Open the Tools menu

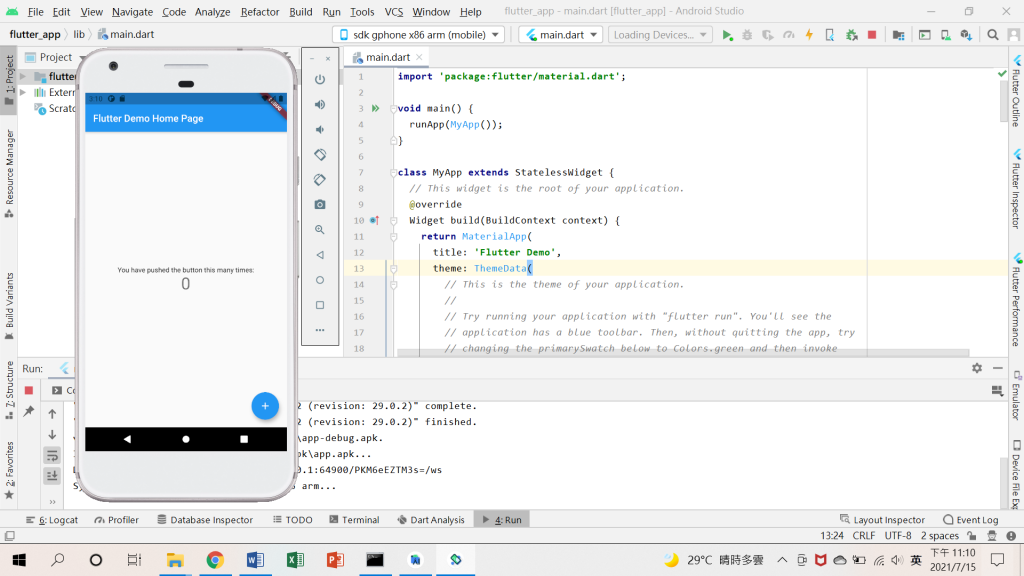[x=362, y=12]
